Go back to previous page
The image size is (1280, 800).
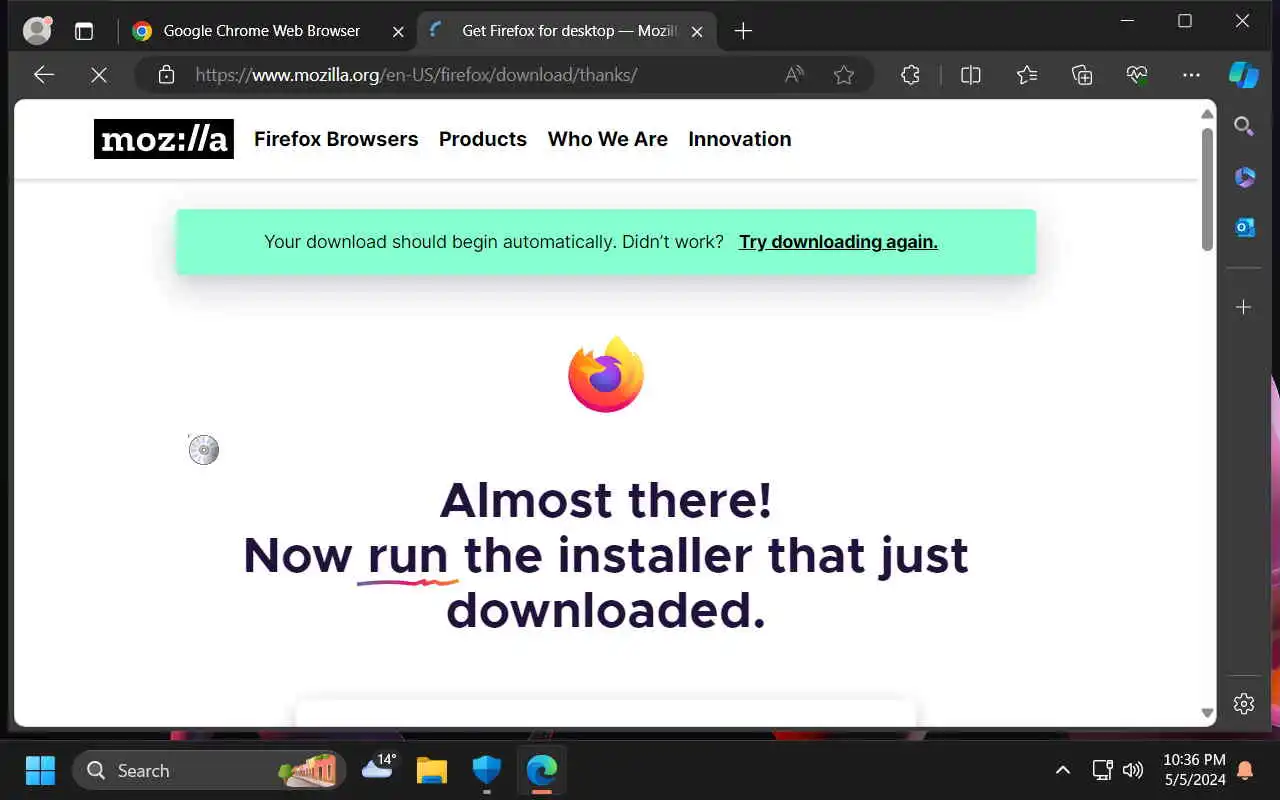(43, 75)
